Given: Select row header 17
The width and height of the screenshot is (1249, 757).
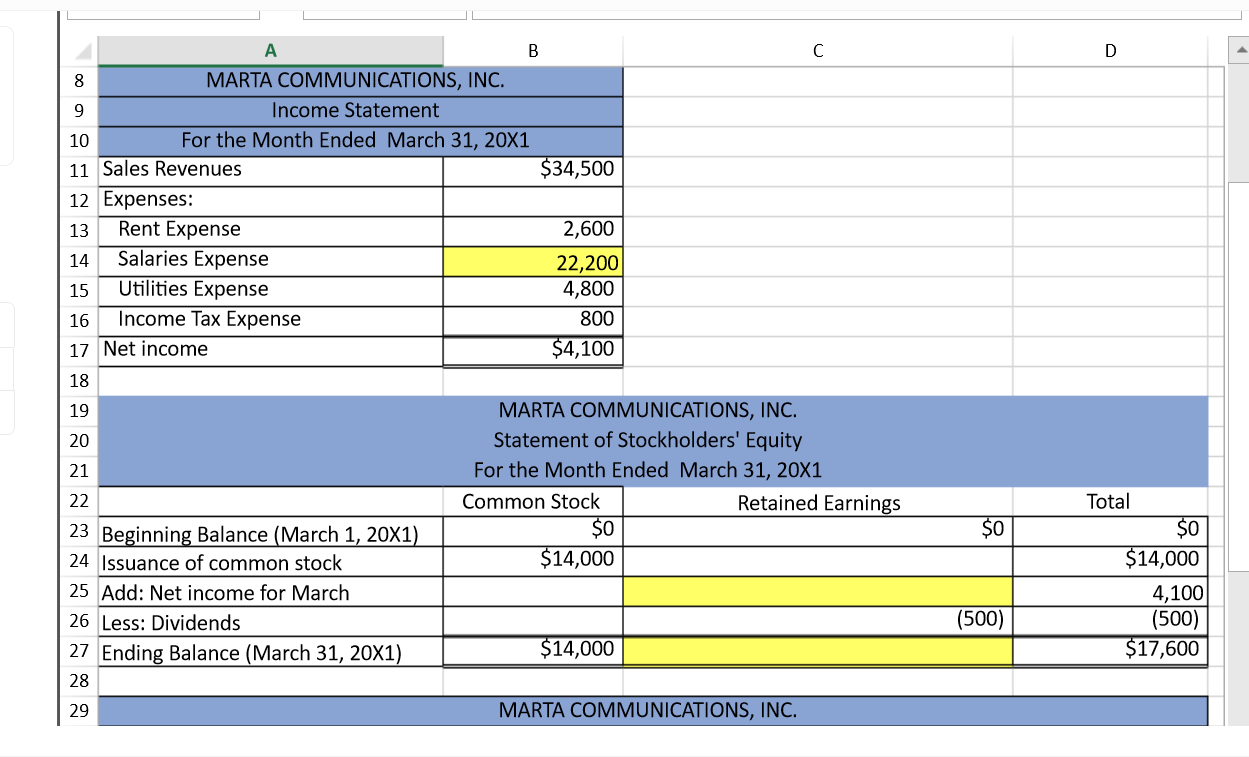Looking at the screenshot, I should pyautogui.click(x=78, y=349).
